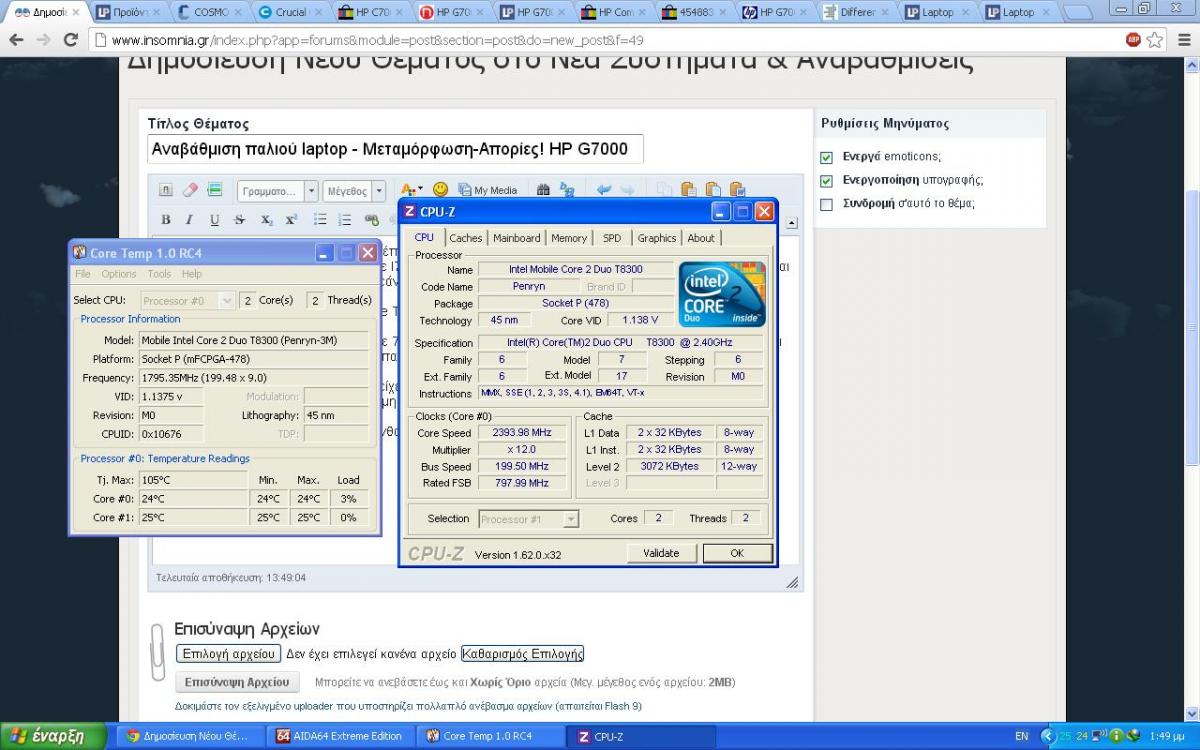1200x750 pixels.
Task: Open the Help menu in Core Temp
Action: (x=192, y=274)
